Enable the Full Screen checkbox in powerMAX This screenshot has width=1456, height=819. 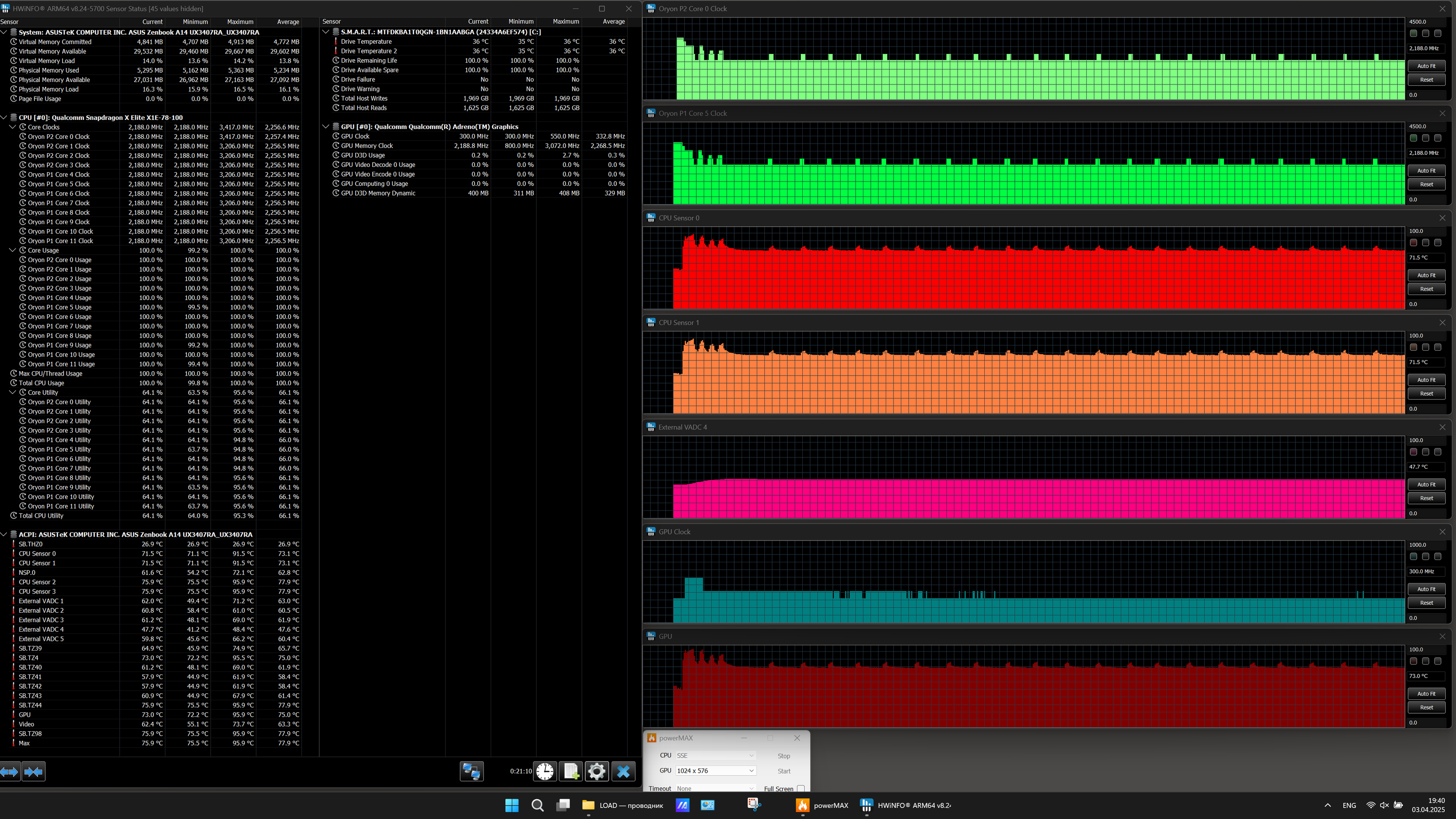coord(800,788)
